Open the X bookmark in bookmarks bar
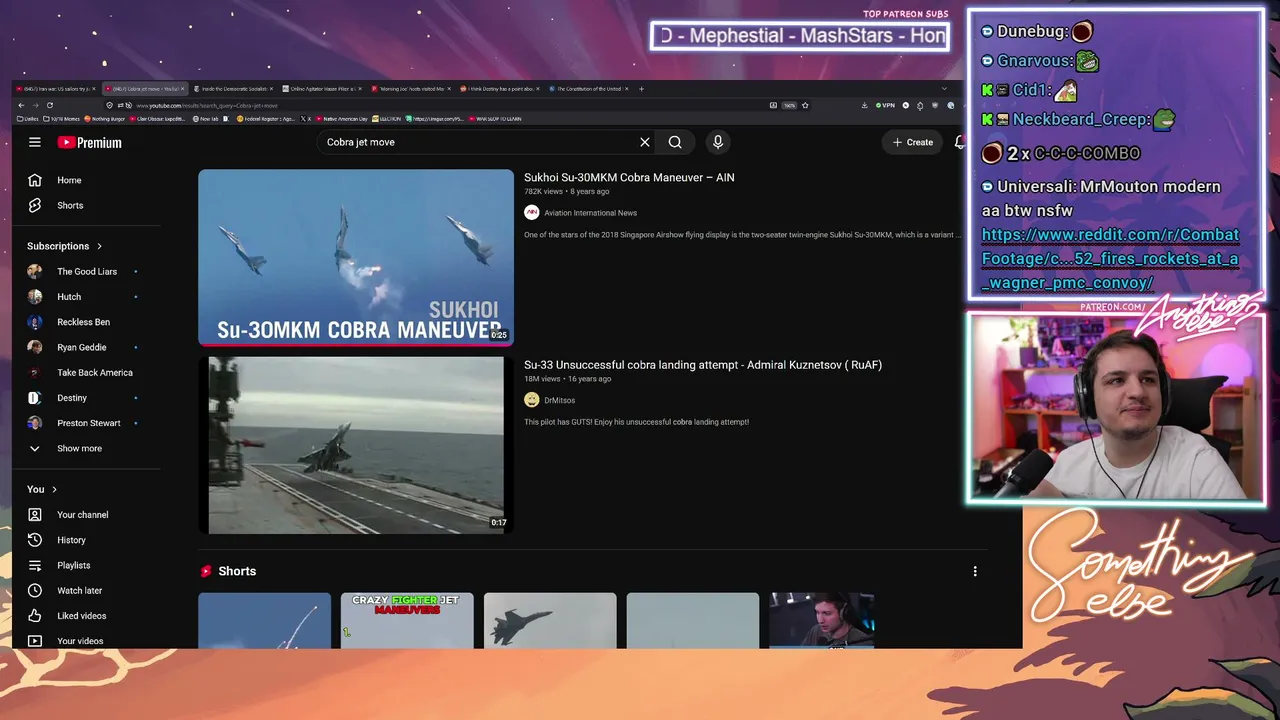Viewport: 1280px width, 720px height. pyautogui.click(x=305, y=119)
